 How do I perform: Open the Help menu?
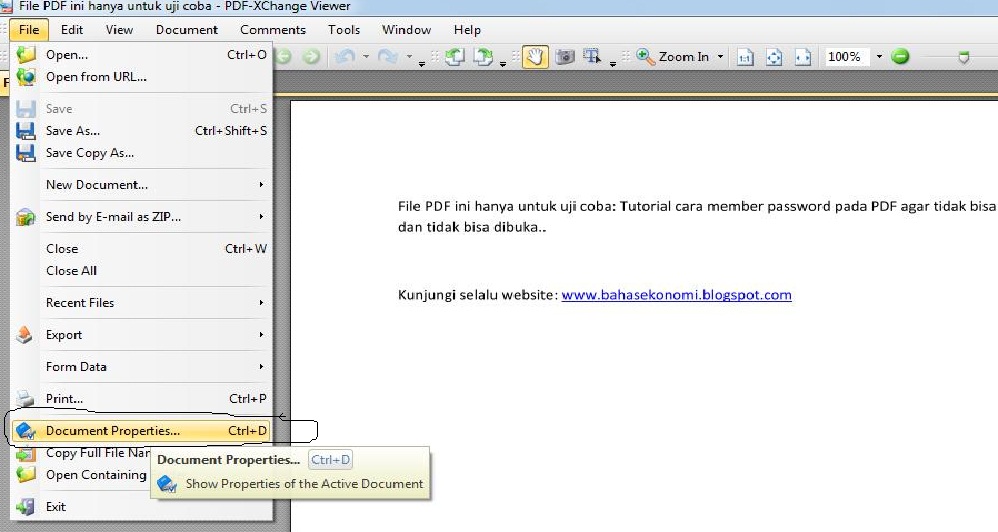pyautogui.click(x=467, y=30)
